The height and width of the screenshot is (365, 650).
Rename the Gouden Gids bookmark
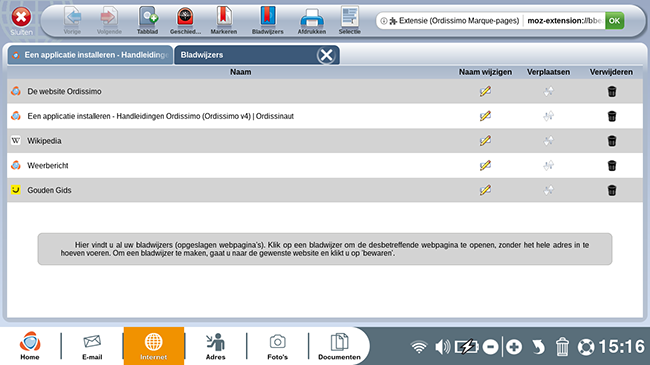click(485, 190)
